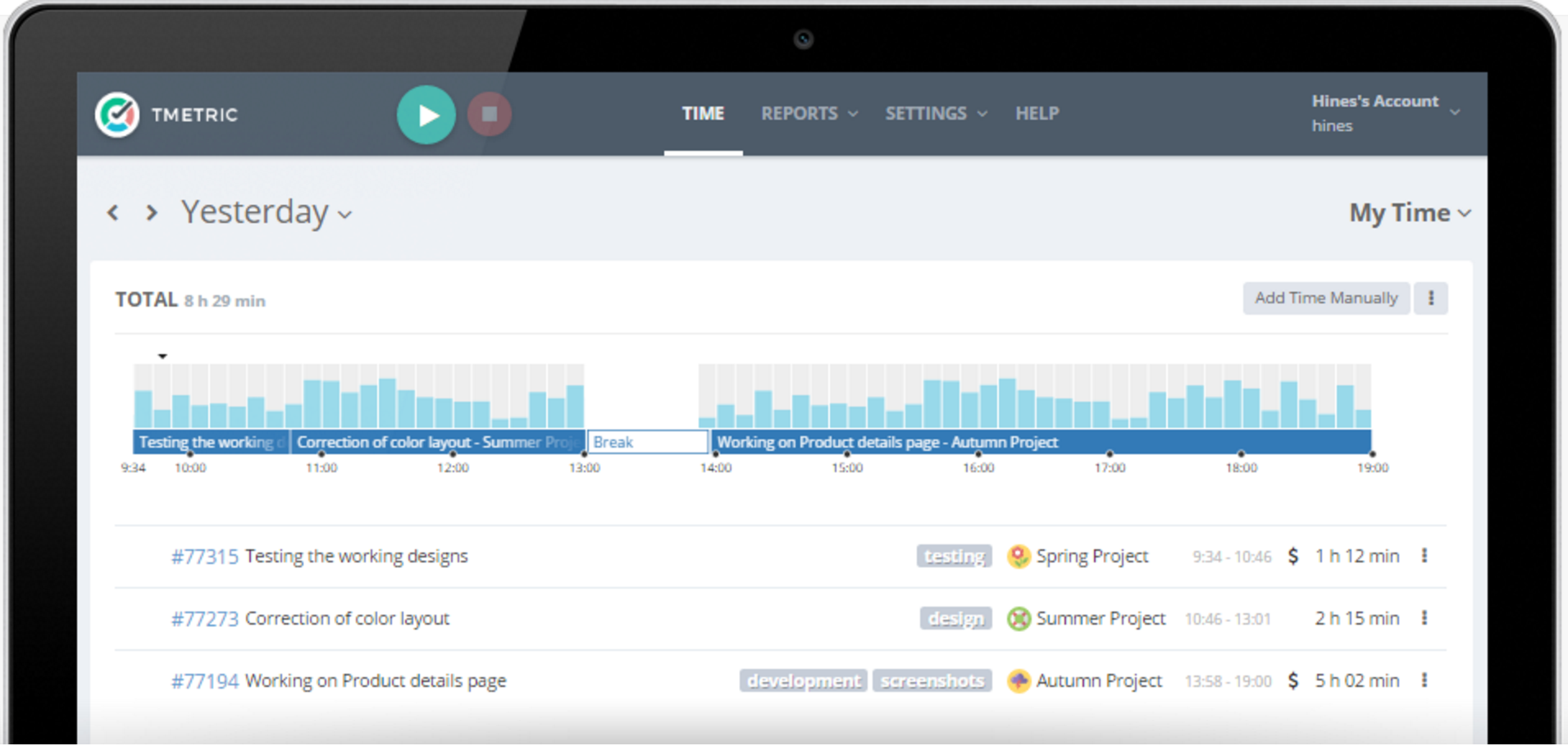Open the more options menu beside Add Time Manually
Image resolution: width=1568 pixels, height=746 pixels.
click(1431, 298)
